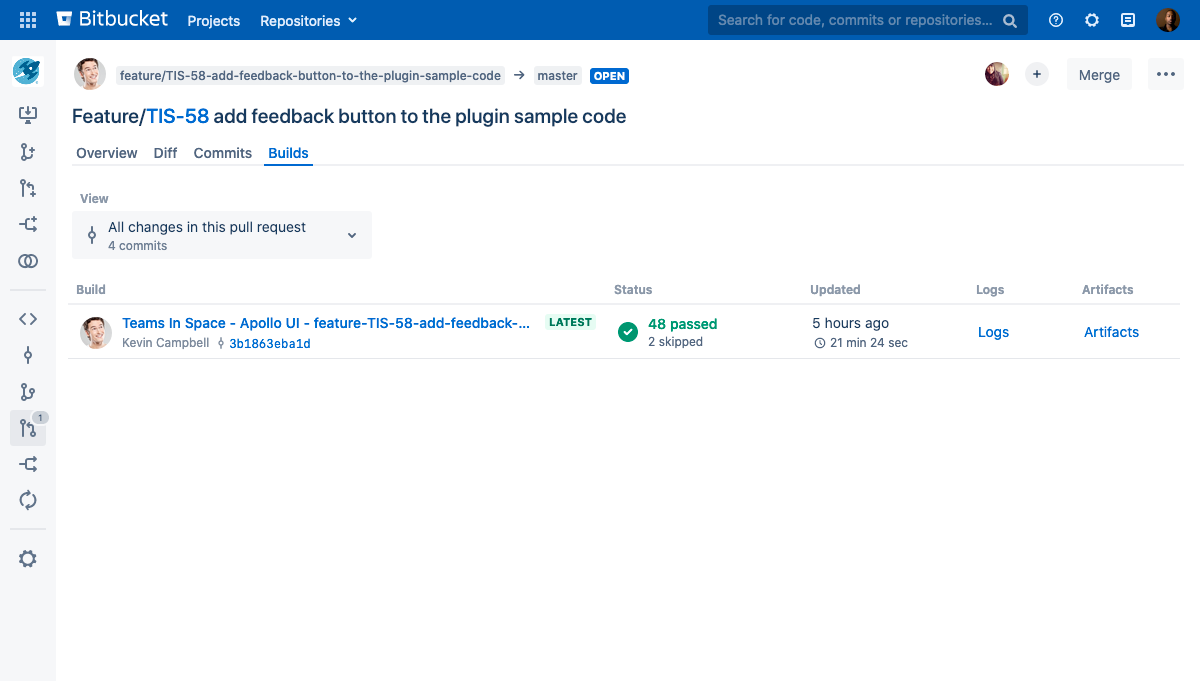Click the pull request author avatar
Viewport: 1200px width, 681px height.
click(x=90, y=75)
